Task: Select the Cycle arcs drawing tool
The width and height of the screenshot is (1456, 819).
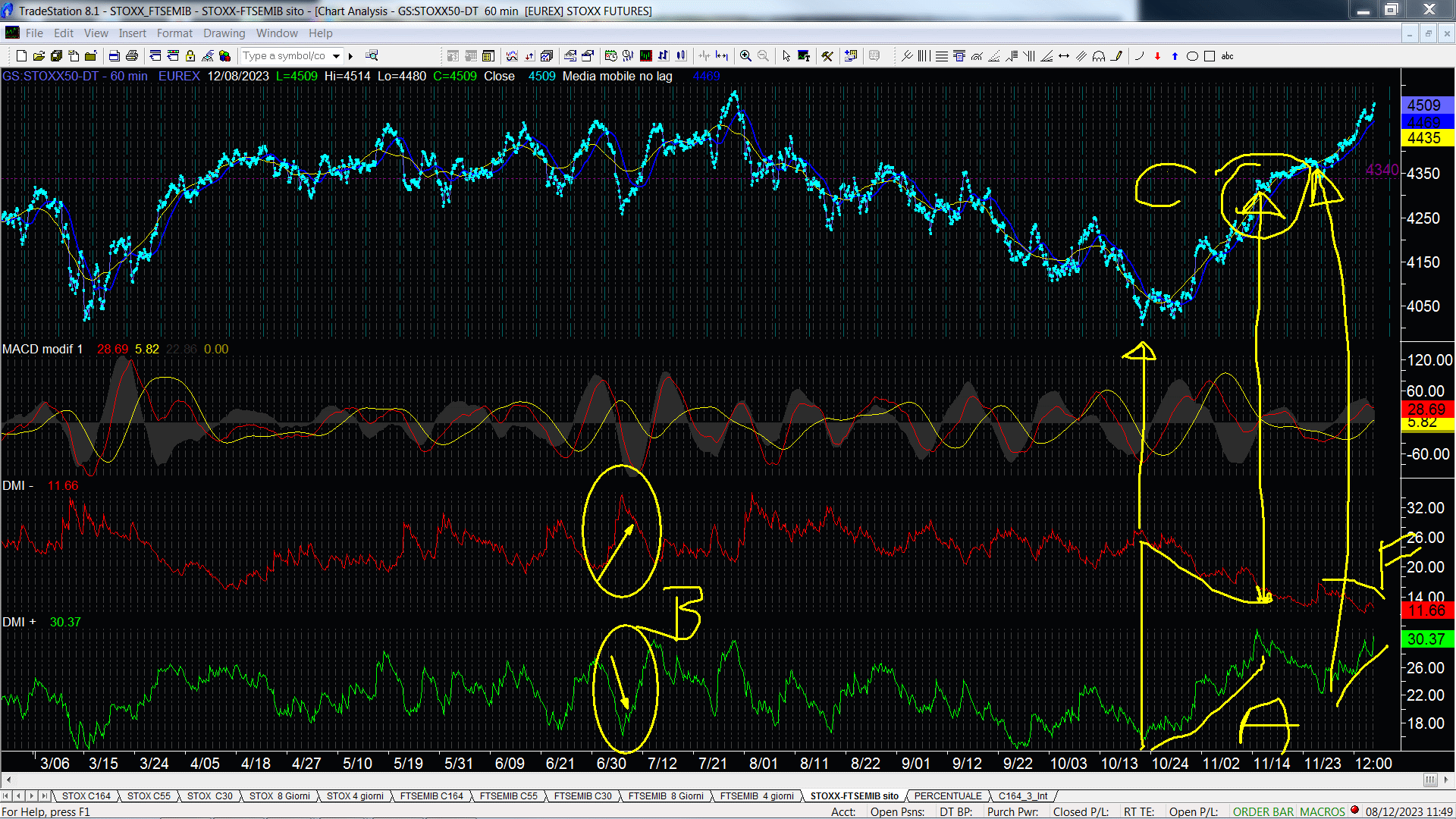Action: (x=1099, y=56)
